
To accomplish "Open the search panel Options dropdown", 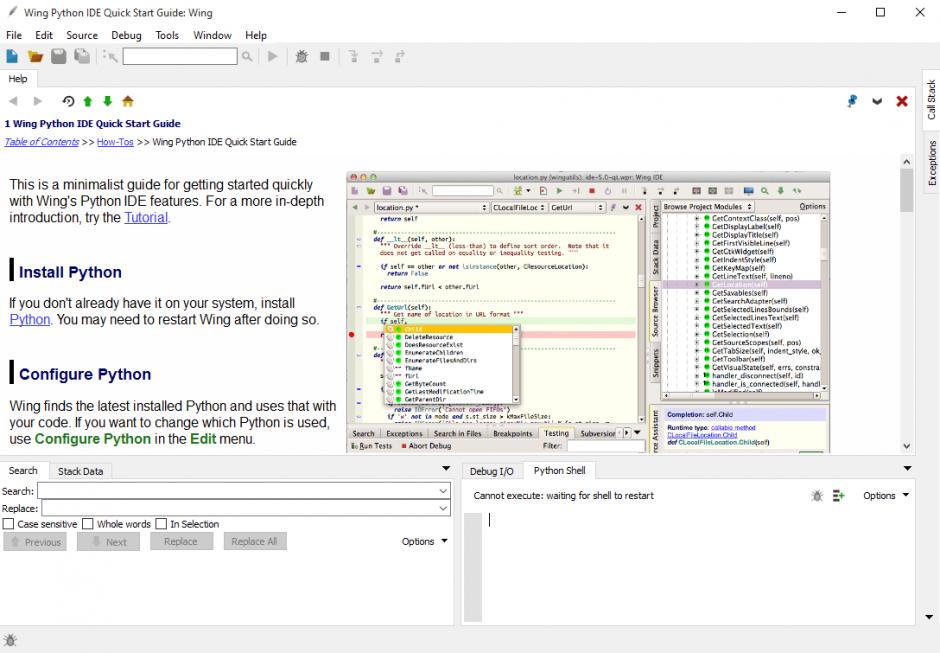I will (x=425, y=541).
